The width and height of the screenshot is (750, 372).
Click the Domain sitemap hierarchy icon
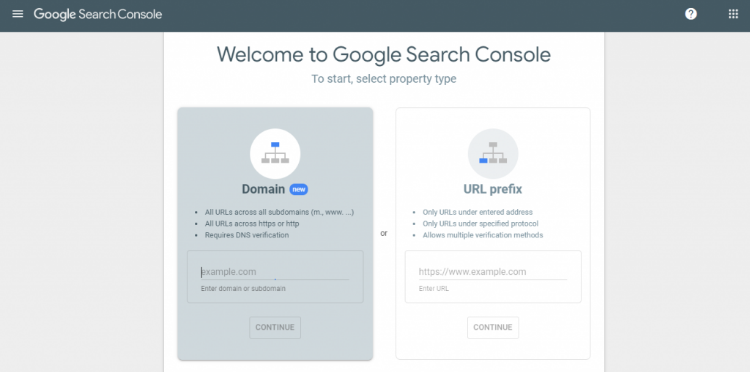click(x=275, y=153)
